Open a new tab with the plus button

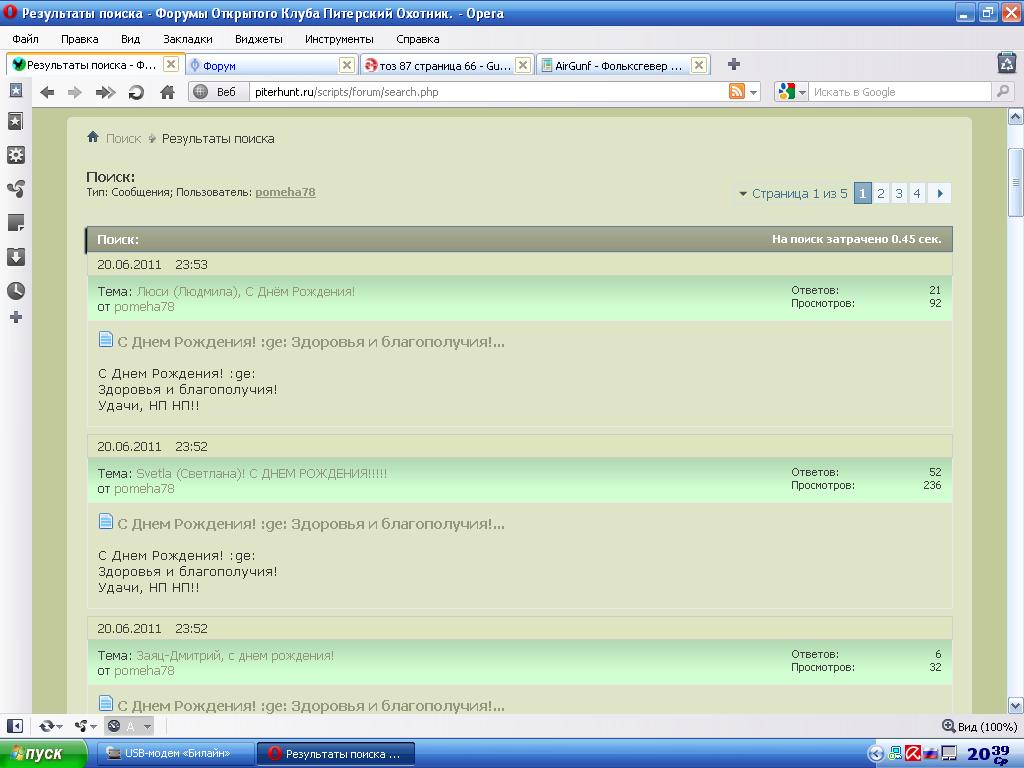coord(733,64)
